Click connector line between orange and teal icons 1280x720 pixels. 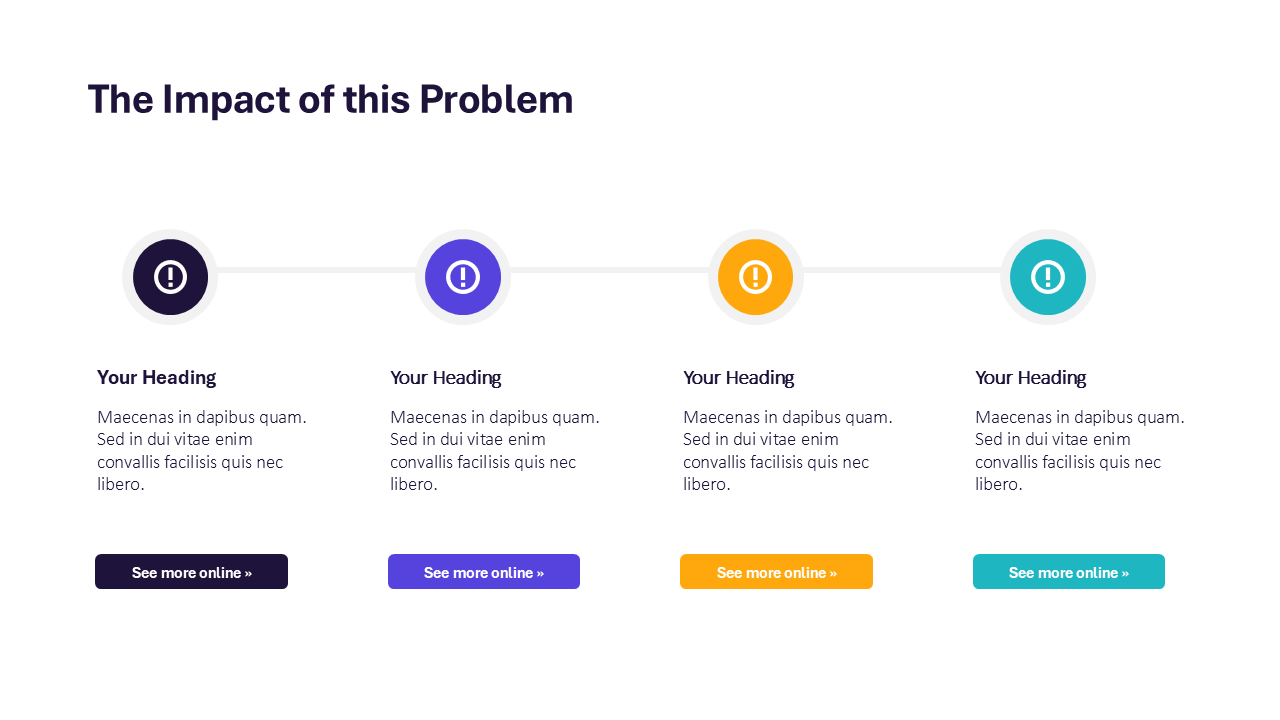(x=901, y=270)
